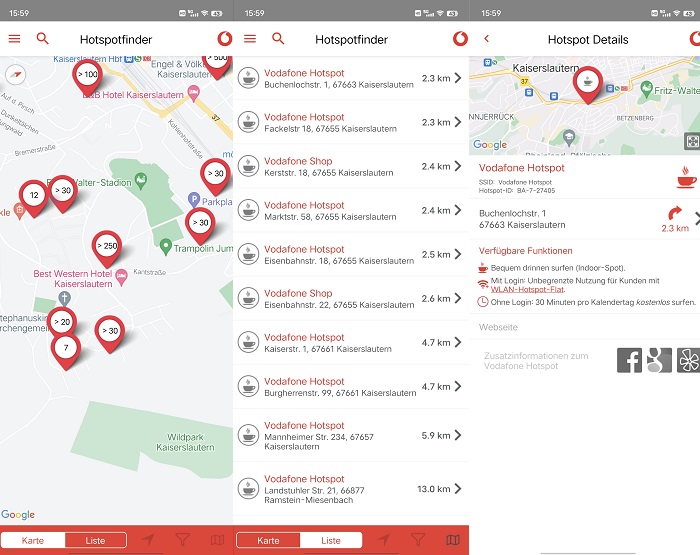Screen dimensions: 700x555
Task: Tap 'Best Western Hotel Kaiserslautern' map label
Action: click(74, 279)
